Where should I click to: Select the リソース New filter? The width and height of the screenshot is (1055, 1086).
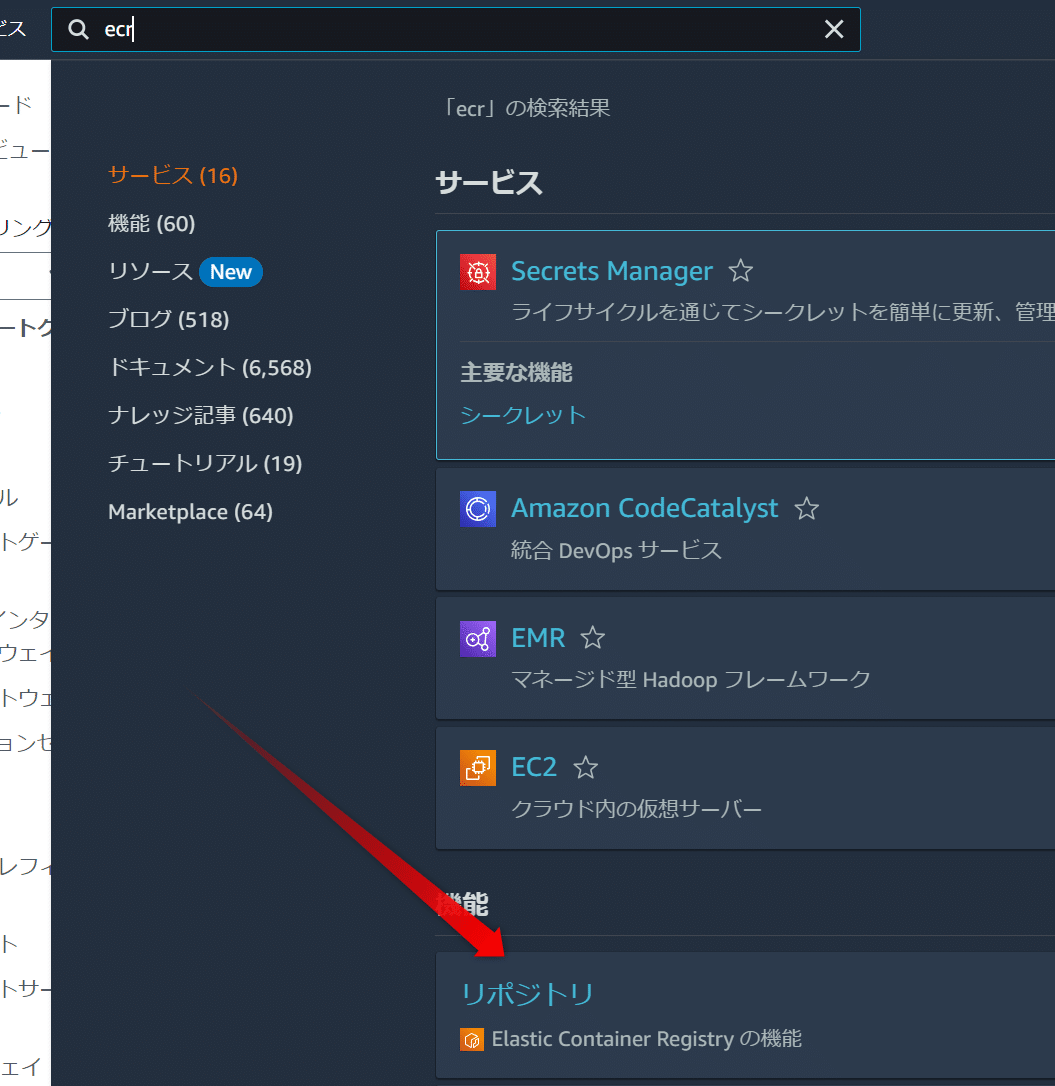(x=185, y=272)
